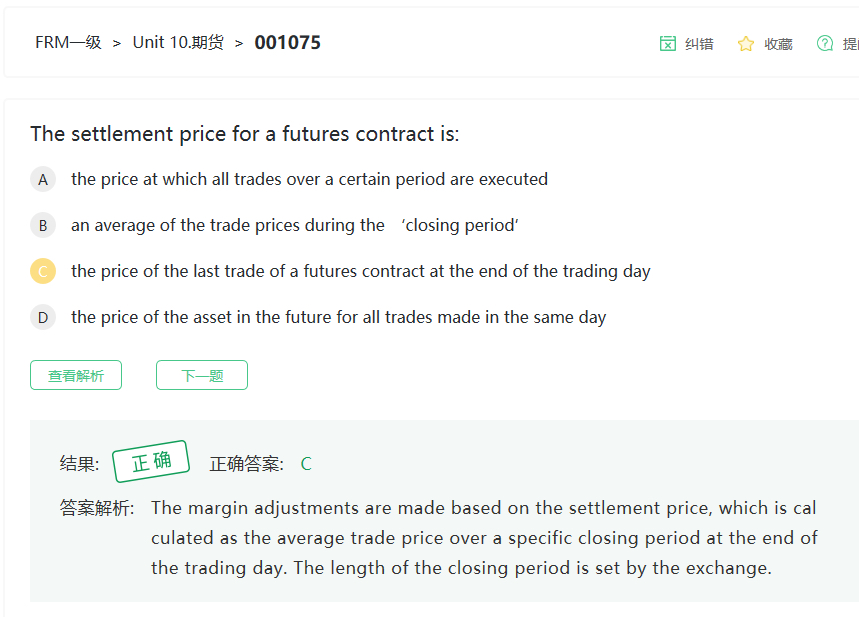Choose answer option D circle
Image resolution: width=859 pixels, height=617 pixels.
(43, 318)
